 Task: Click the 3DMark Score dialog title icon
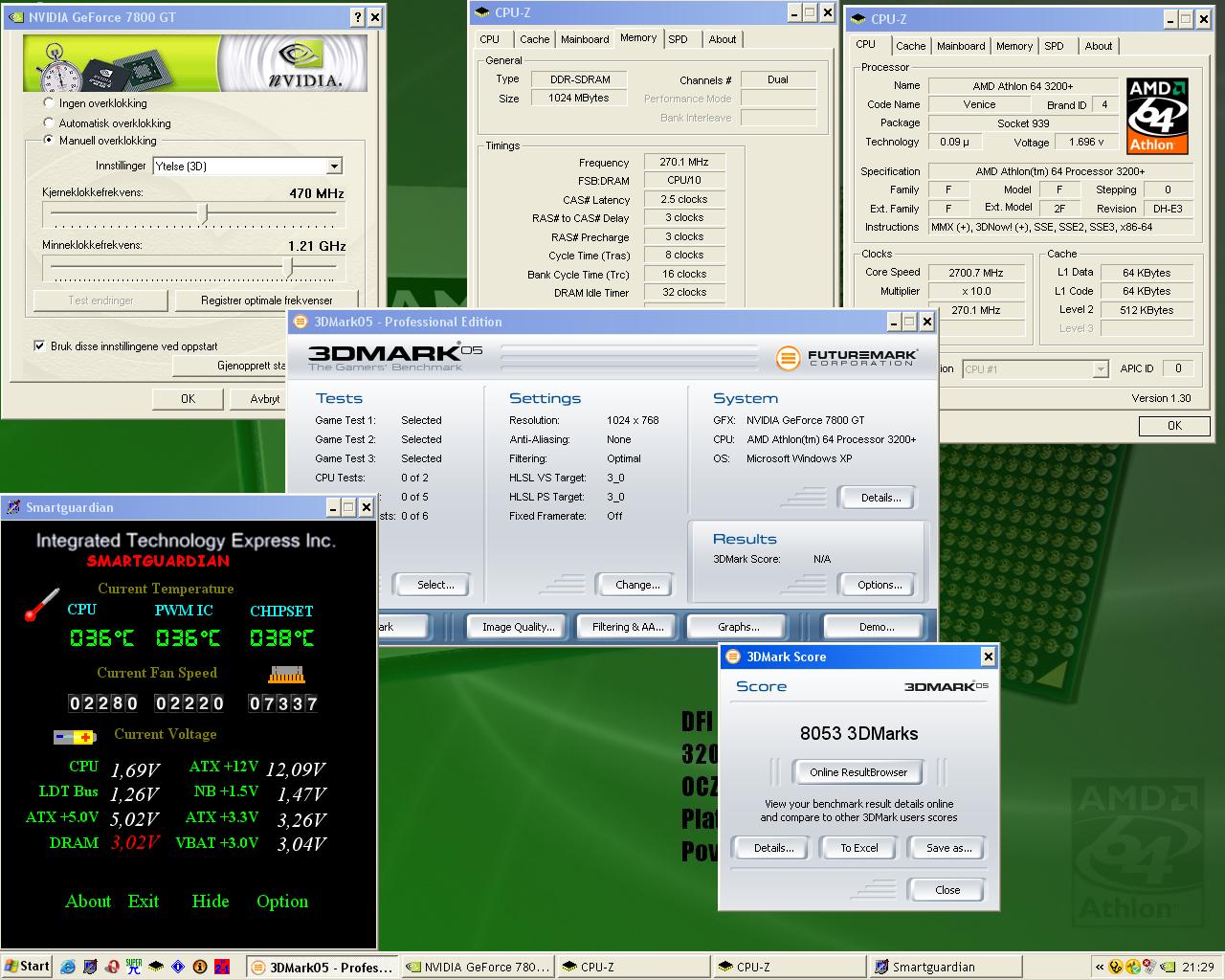click(x=732, y=657)
